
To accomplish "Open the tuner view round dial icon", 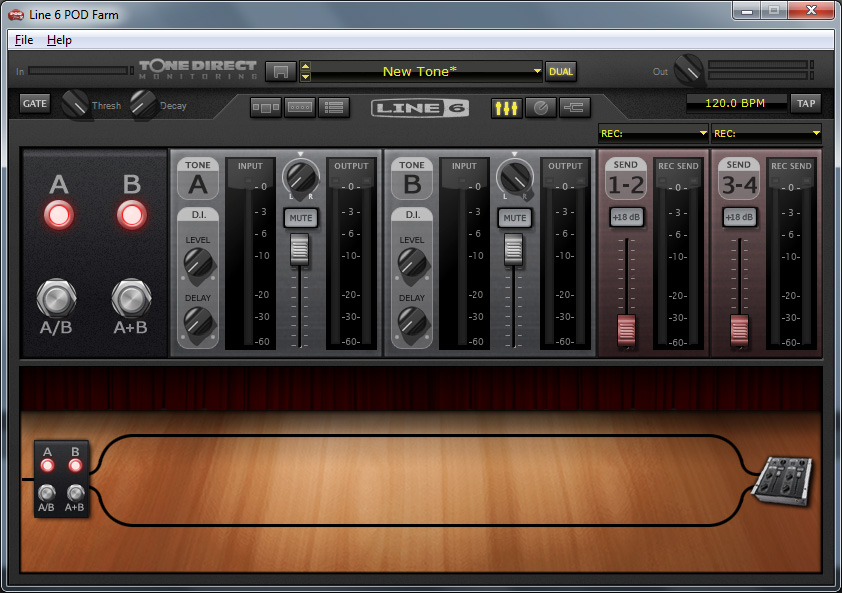I will [x=541, y=107].
